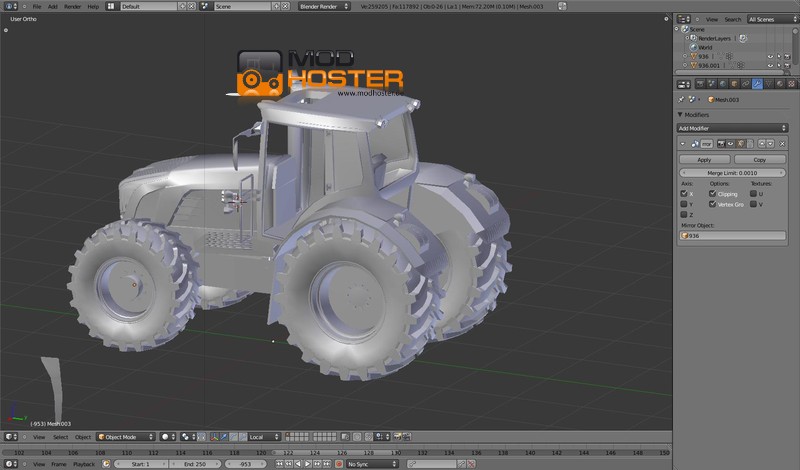This screenshot has width=800, height=470.
Task: Toggle viewport visibility of object 936.001
Action: pos(770,66)
